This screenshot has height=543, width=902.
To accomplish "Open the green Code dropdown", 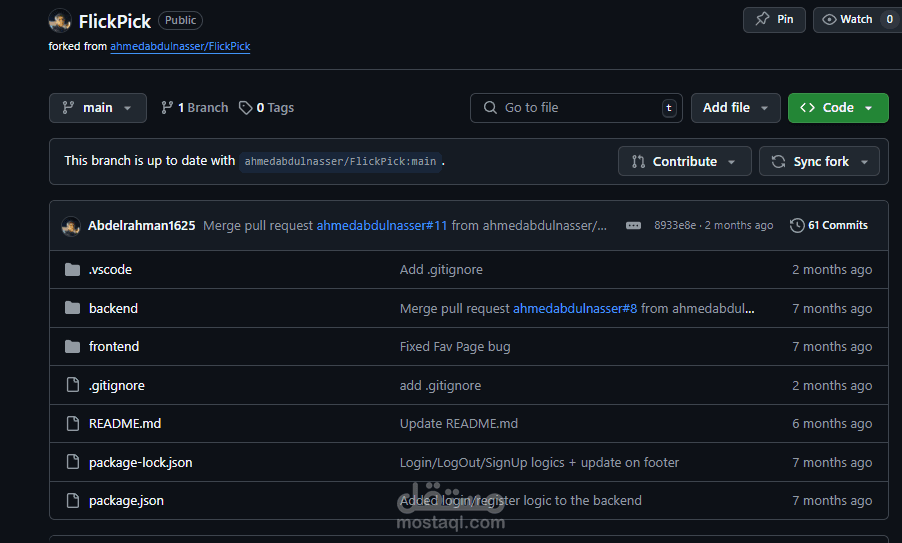I will point(838,108).
